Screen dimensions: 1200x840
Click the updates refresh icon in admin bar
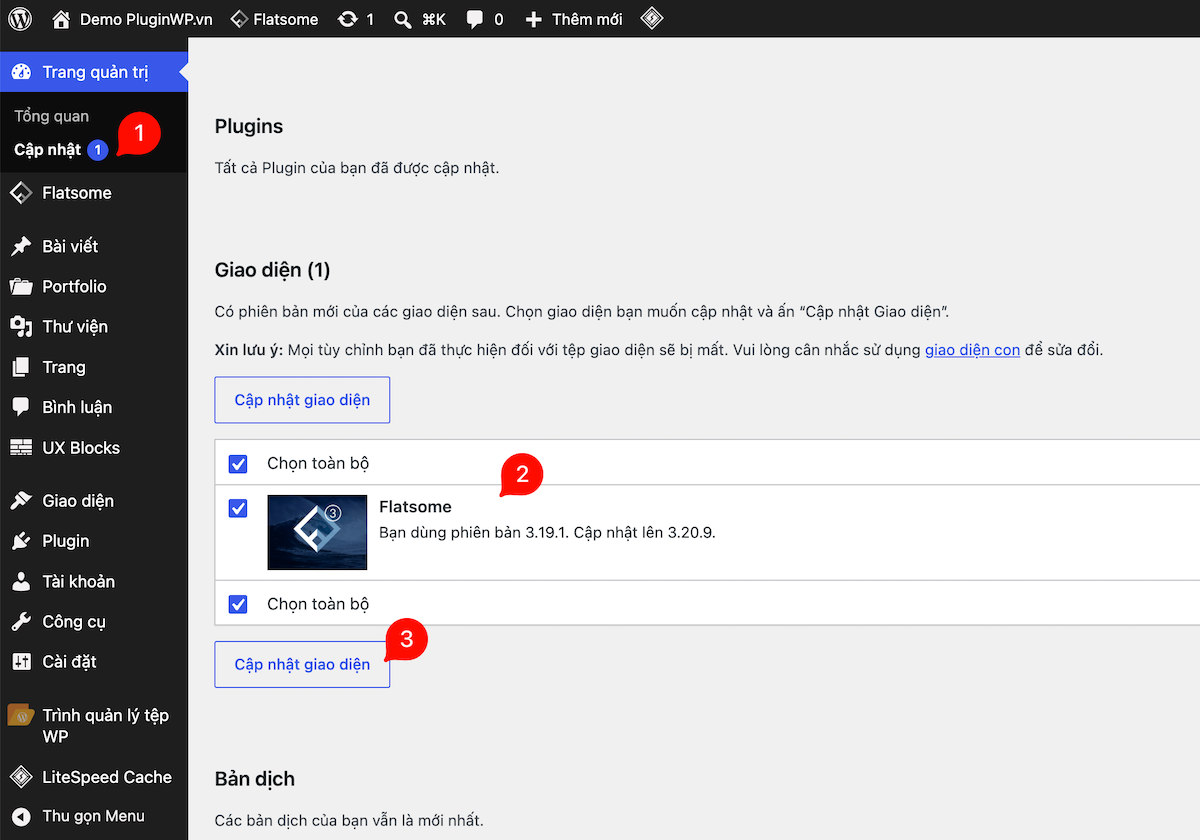click(347, 19)
